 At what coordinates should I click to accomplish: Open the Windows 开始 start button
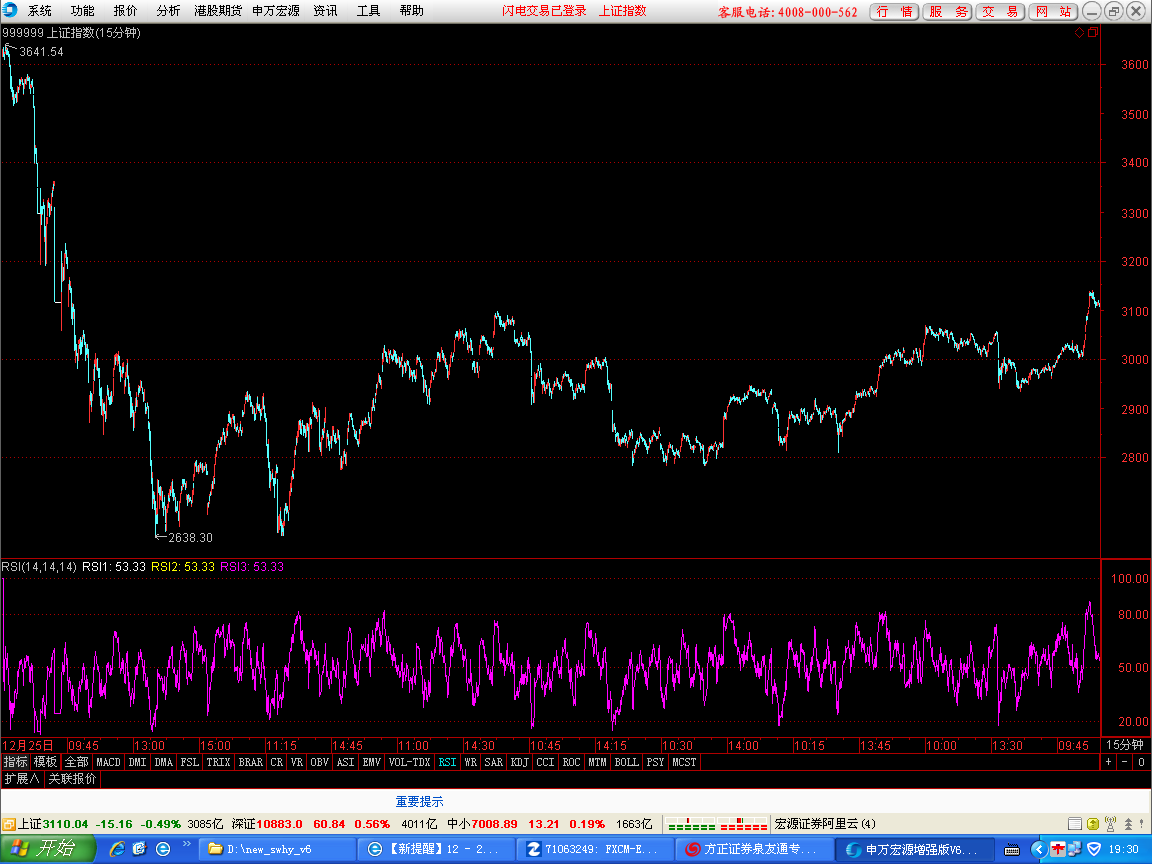48,849
